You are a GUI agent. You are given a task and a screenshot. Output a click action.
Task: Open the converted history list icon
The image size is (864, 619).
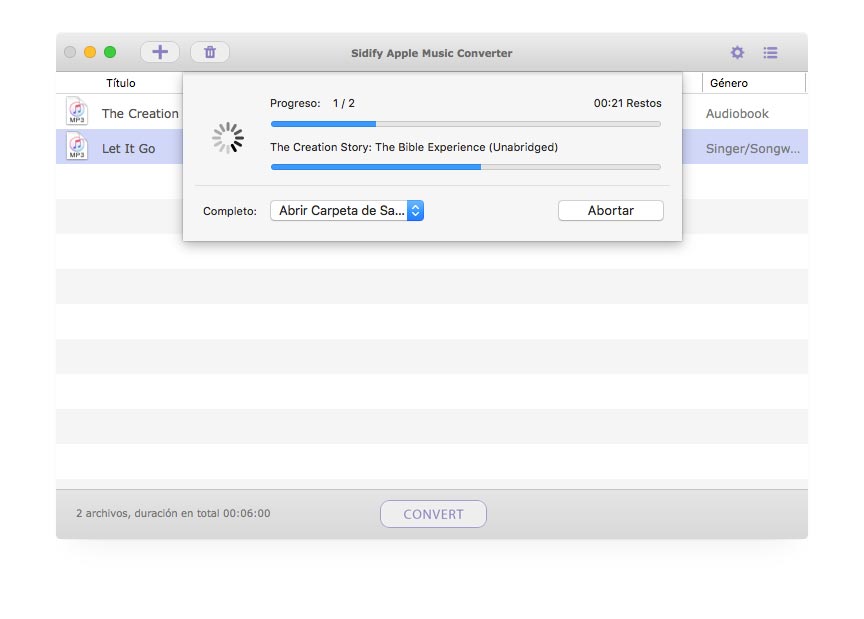click(770, 52)
